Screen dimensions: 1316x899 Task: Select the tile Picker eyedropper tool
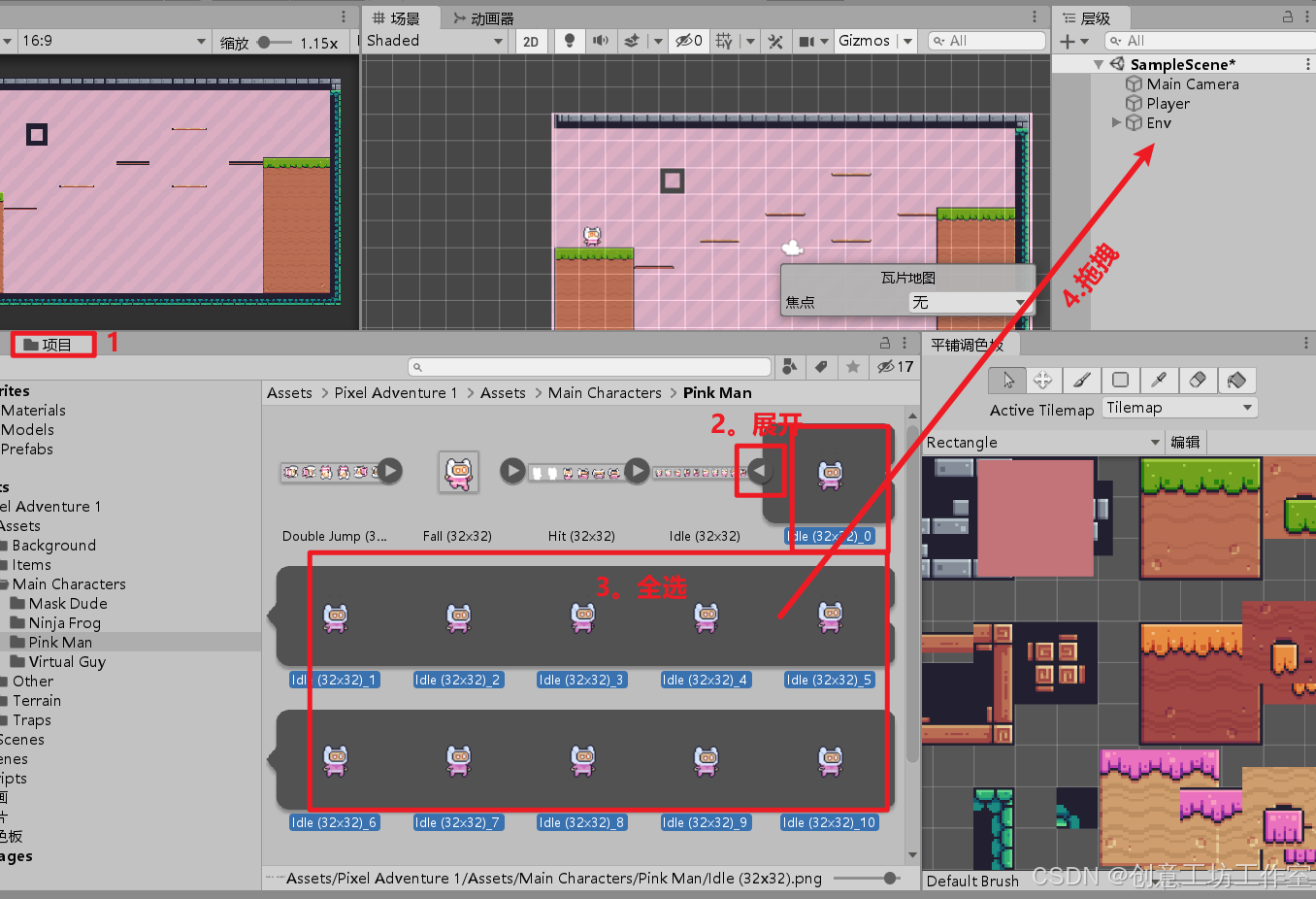pos(1159,380)
